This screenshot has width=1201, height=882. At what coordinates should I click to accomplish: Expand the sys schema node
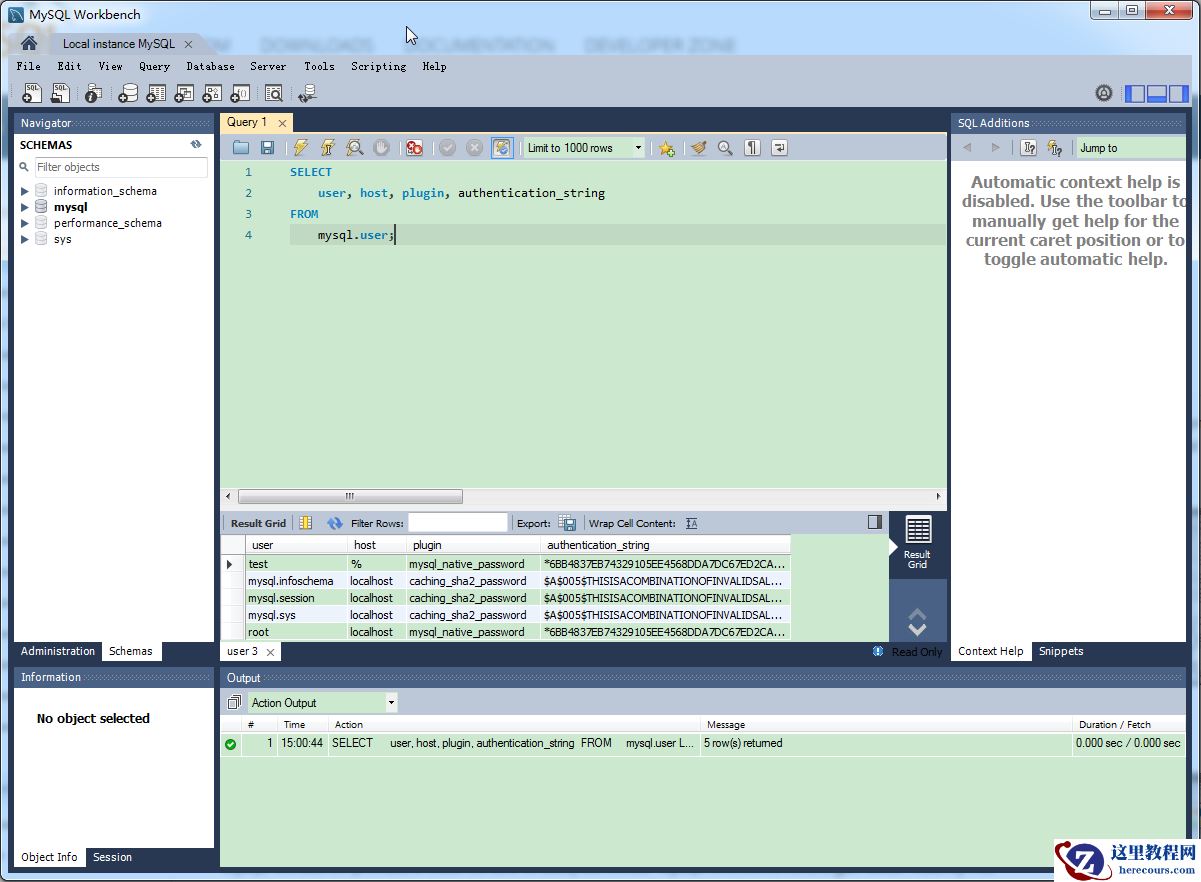tap(25, 239)
